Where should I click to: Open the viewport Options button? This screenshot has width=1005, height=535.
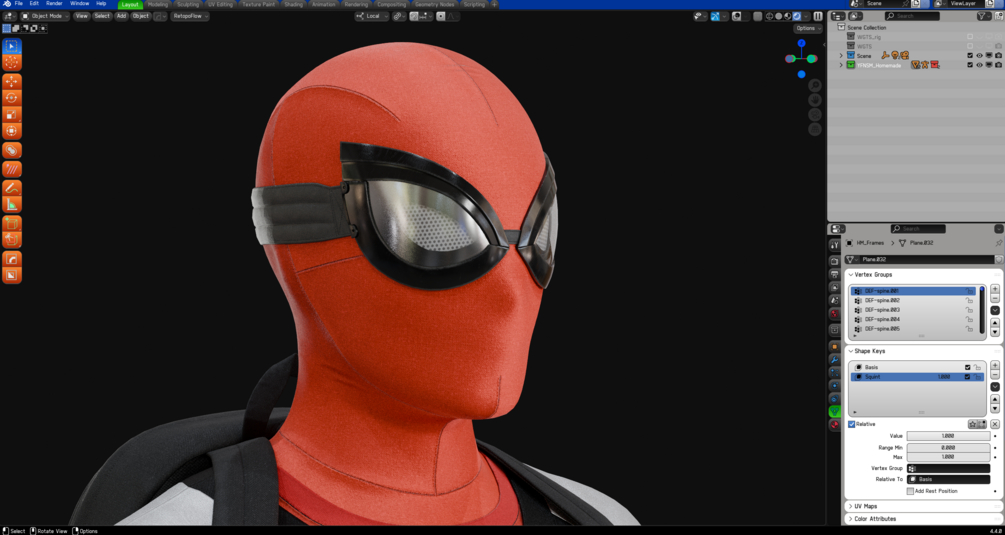coord(808,28)
